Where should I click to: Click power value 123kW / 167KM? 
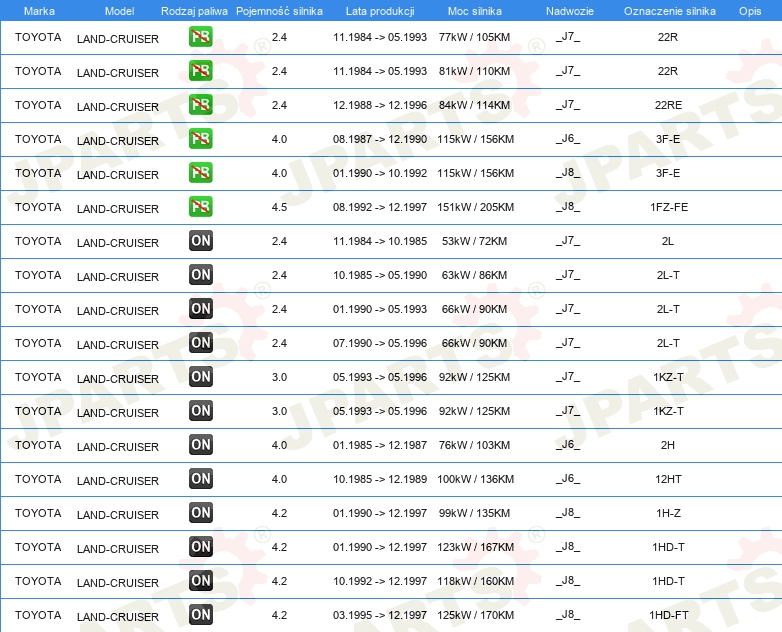pyautogui.click(x=475, y=547)
